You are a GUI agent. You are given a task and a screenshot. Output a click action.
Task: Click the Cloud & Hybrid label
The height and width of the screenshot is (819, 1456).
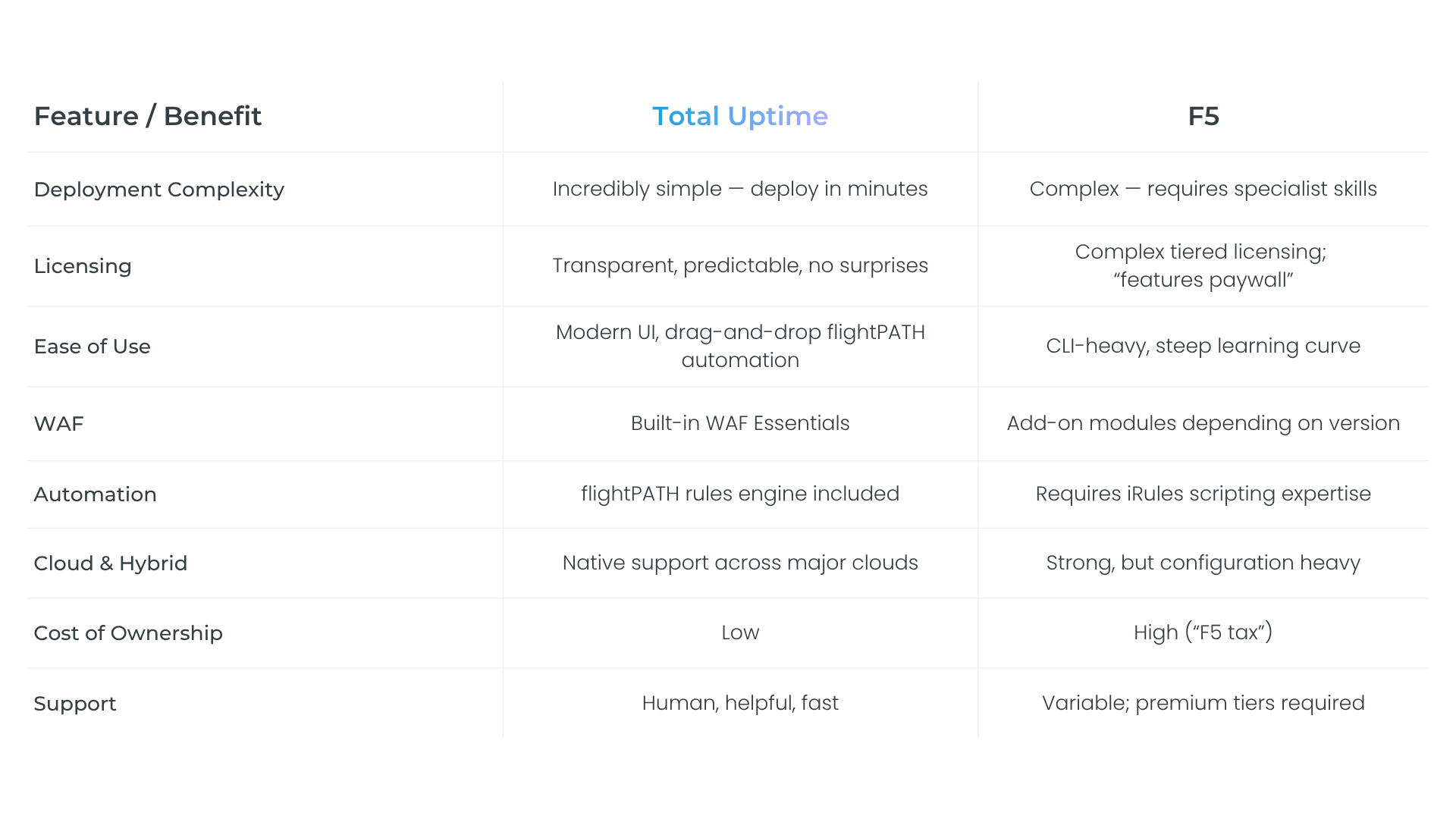(x=111, y=563)
